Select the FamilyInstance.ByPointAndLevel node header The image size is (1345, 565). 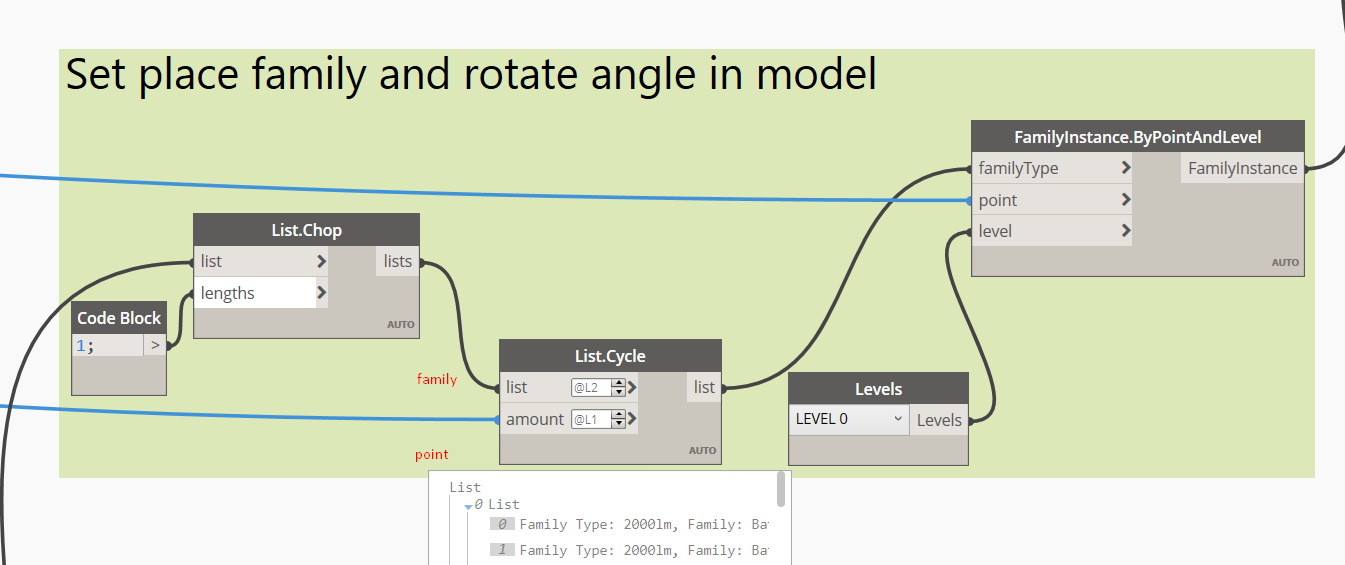coord(1137,137)
